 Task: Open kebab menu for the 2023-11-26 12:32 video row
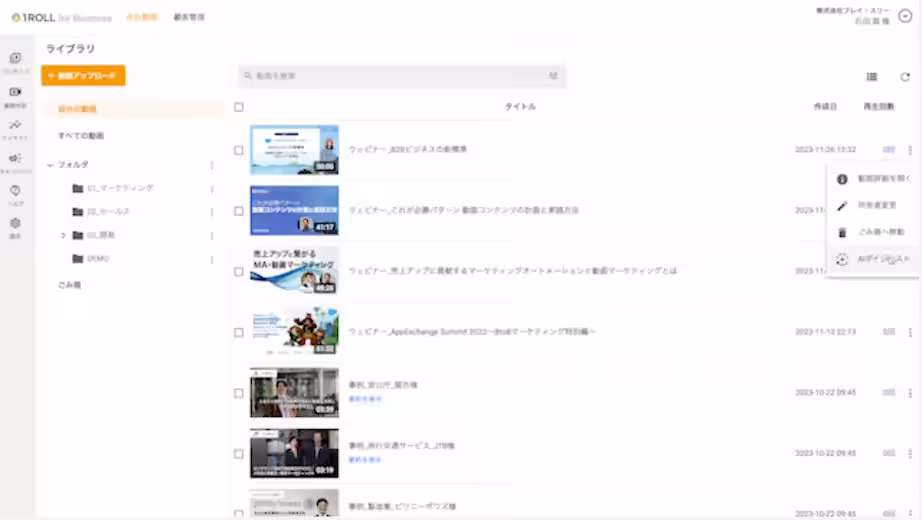[x=910, y=150]
